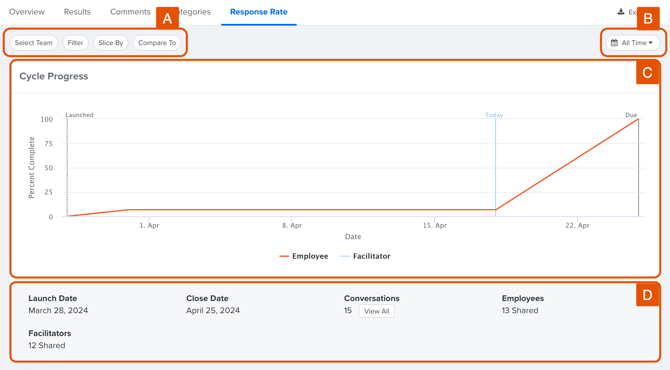Expand the Slice By options

coord(111,43)
